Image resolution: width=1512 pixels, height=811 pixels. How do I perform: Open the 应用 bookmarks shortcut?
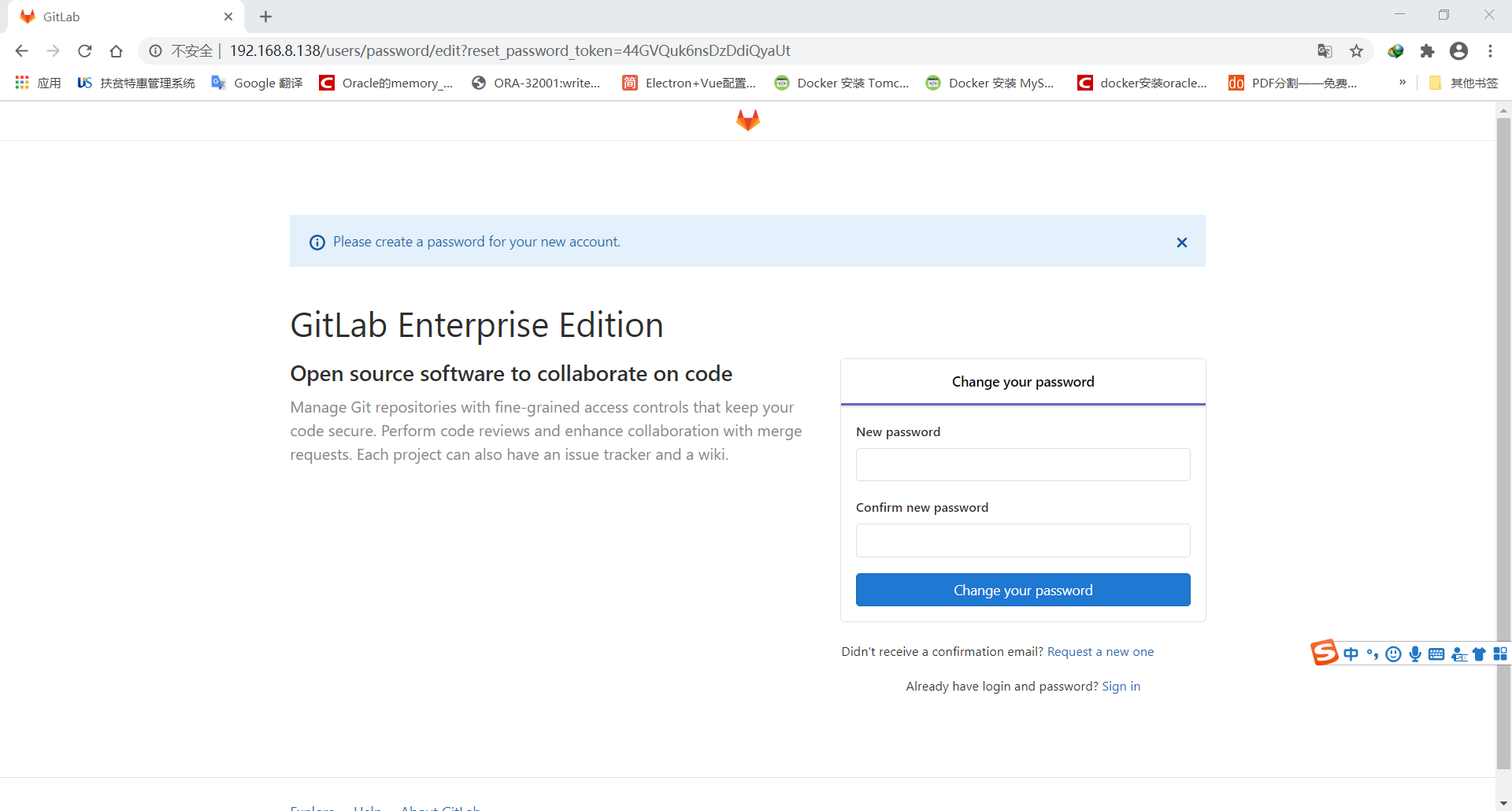click(37, 82)
